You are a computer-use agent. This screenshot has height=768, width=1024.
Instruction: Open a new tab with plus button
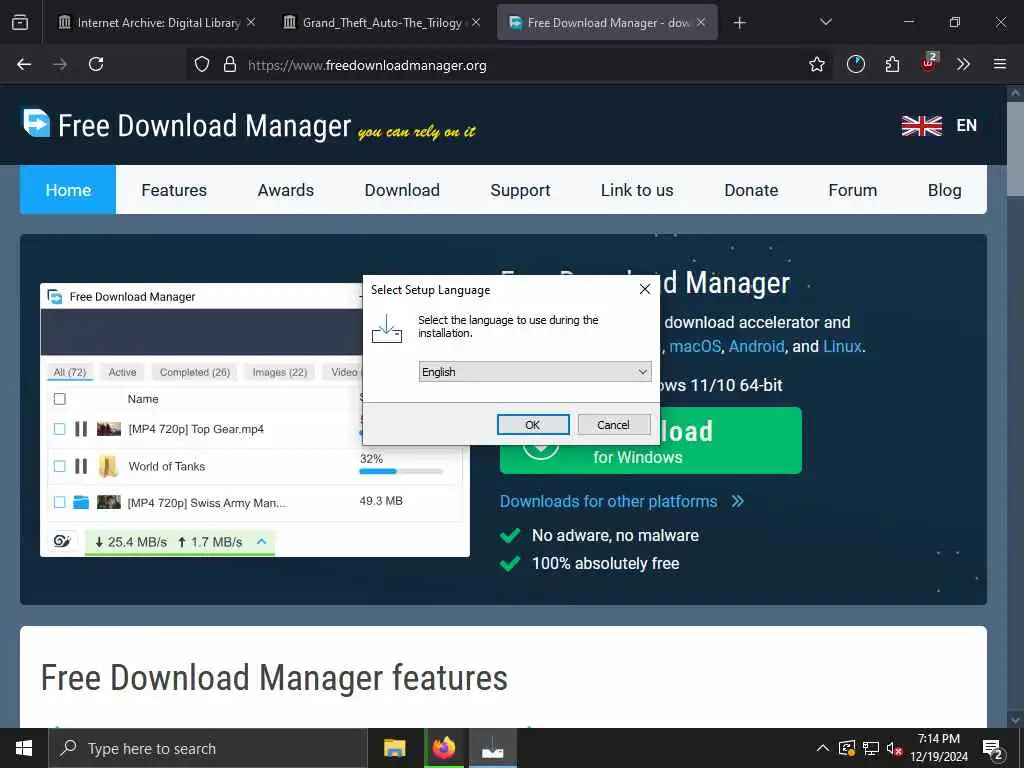pyautogui.click(x=739, y=23)
